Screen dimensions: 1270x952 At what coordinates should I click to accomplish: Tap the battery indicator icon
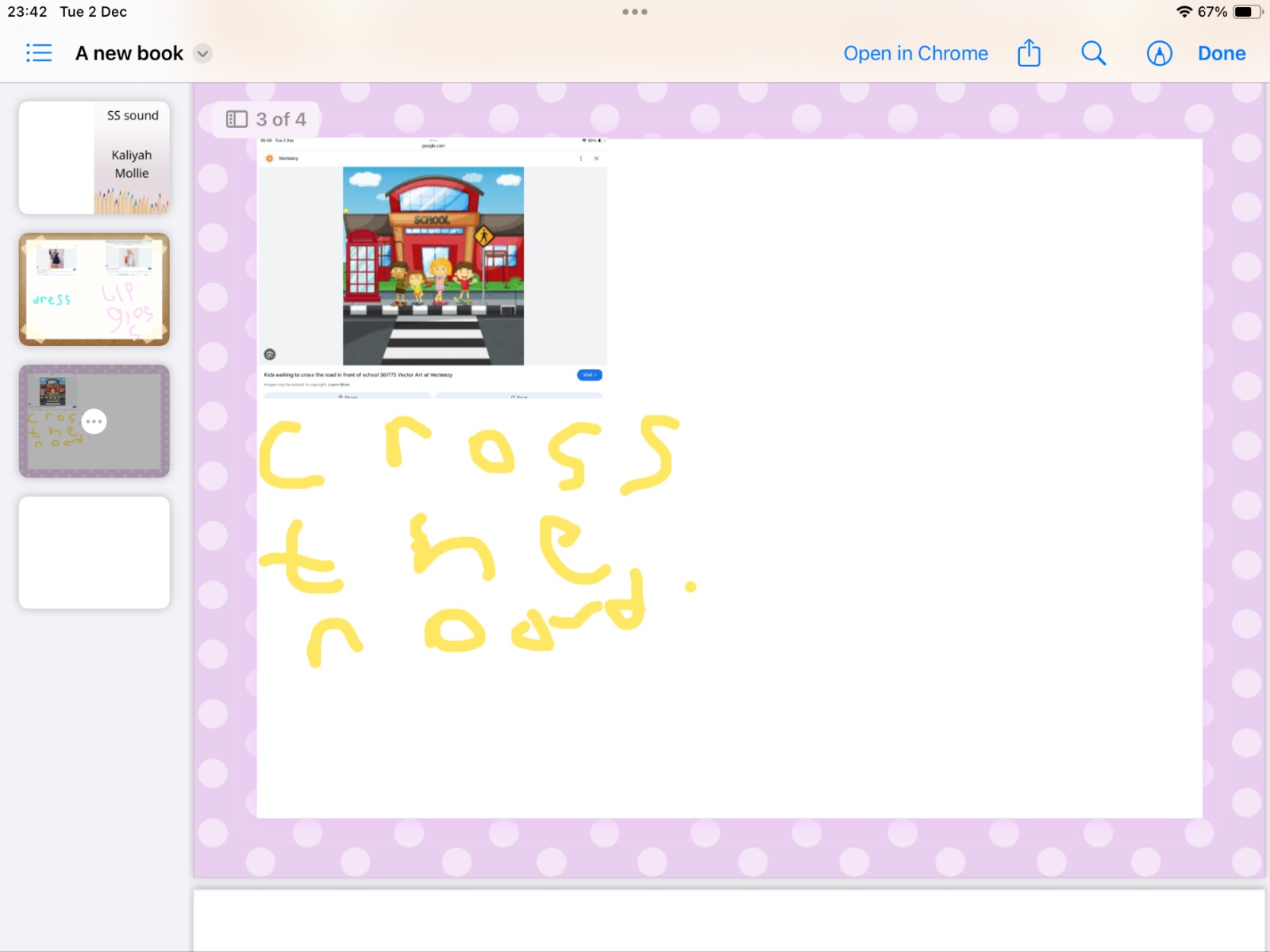pyautogui.click(x=1246, y=12)
